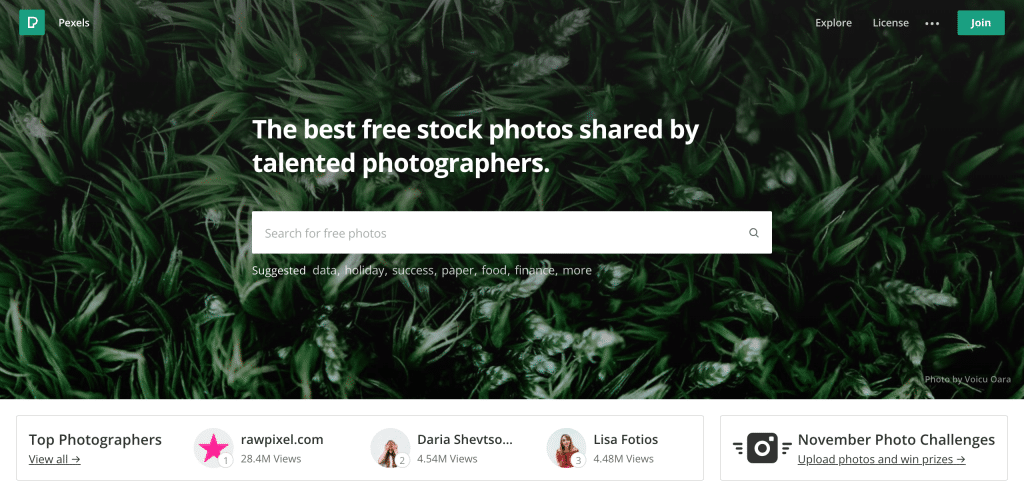Viewport: 1024px width, 496px height.
Task: Click the camera photo challenge icon
Action: point(762,448)
